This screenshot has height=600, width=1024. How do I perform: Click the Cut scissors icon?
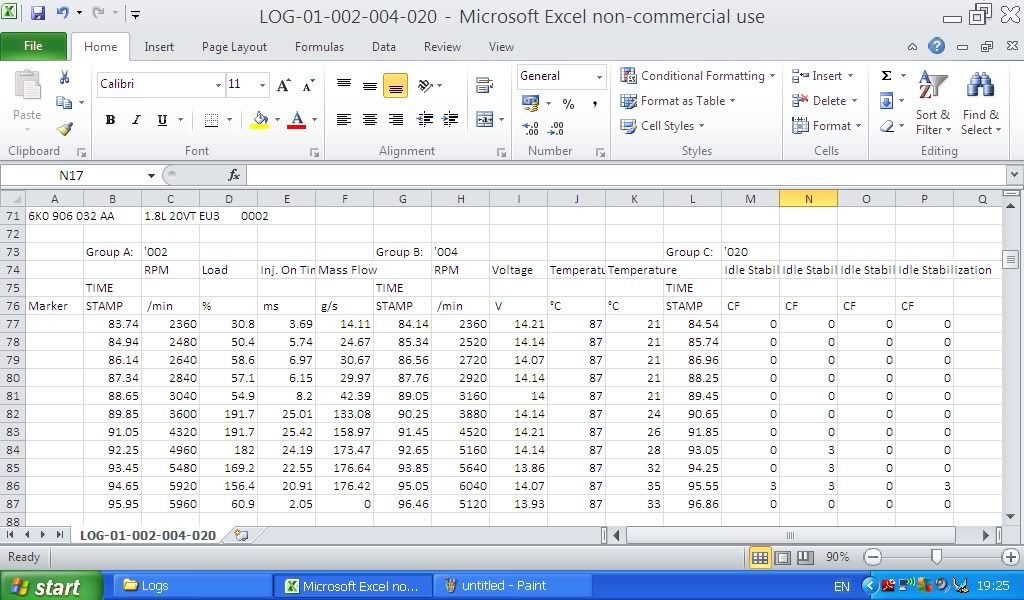tap(64, 77)
